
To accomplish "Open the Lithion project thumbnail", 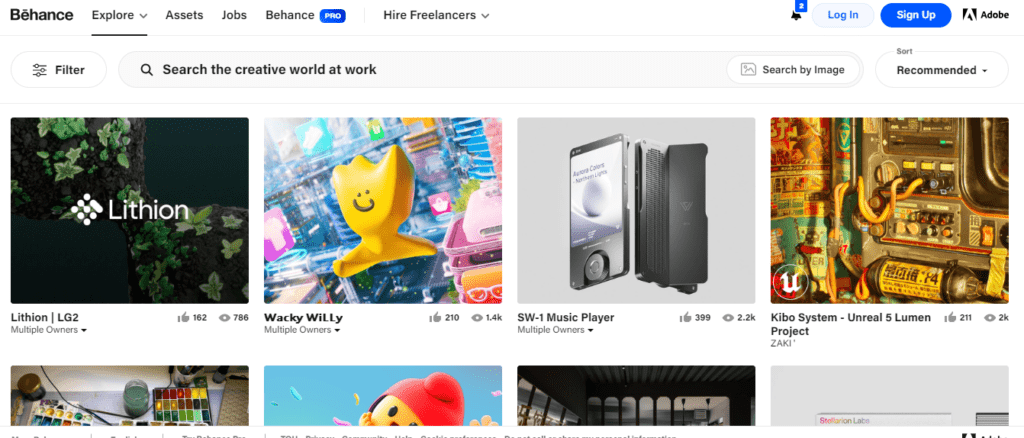I will click(130, 210).
